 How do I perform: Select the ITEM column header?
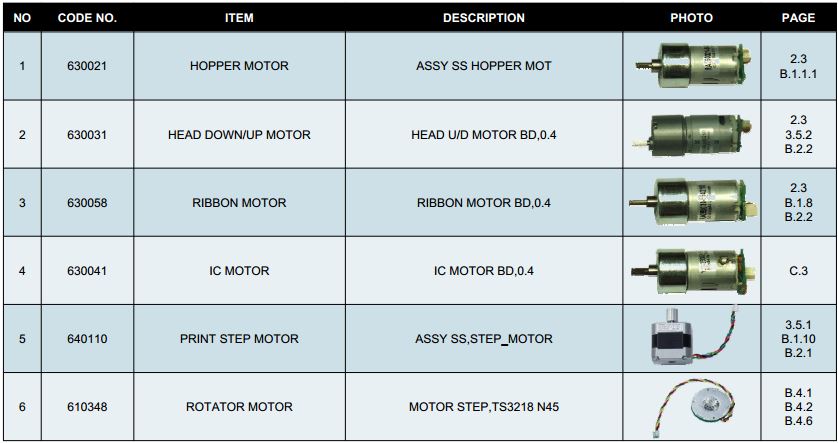click(239, 18)
